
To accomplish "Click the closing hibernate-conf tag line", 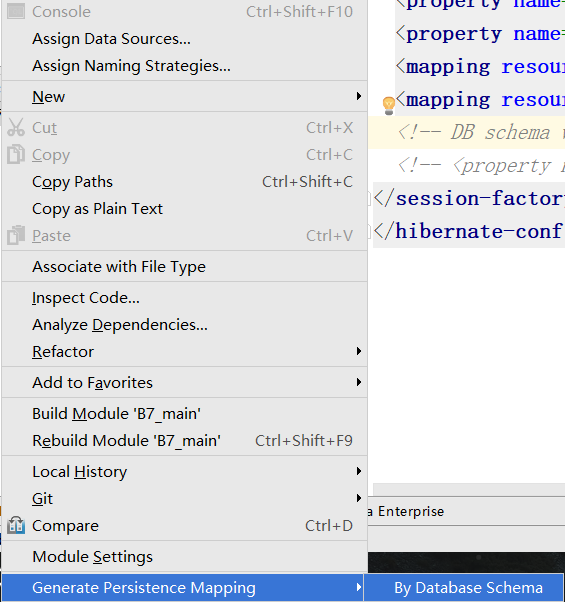I will 469,231.
